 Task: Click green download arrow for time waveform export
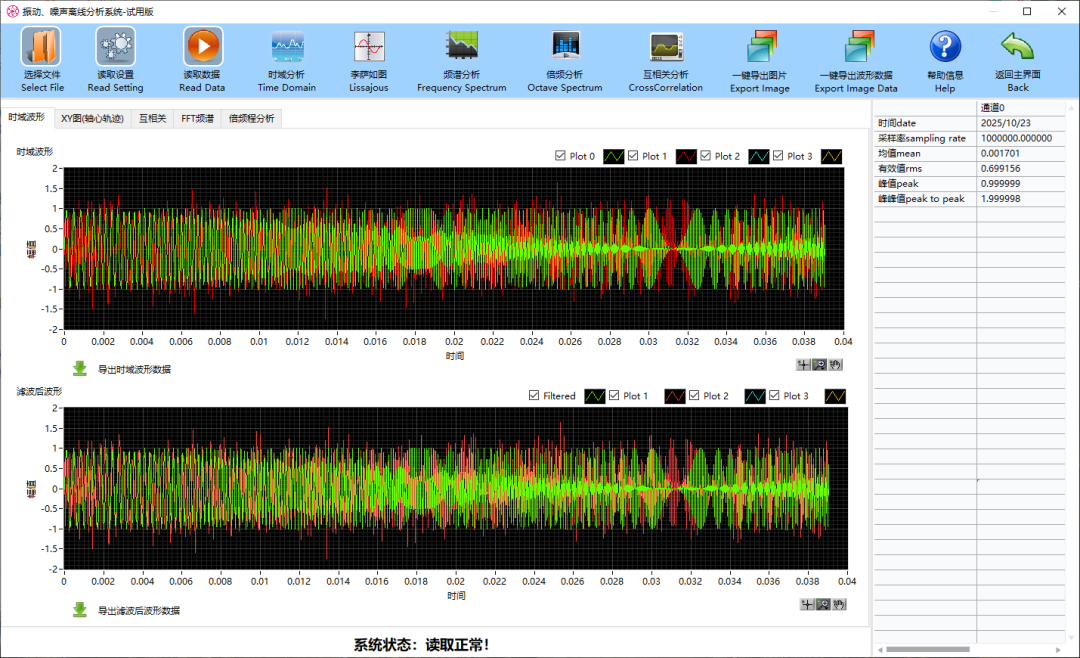[x=80, y=369]
